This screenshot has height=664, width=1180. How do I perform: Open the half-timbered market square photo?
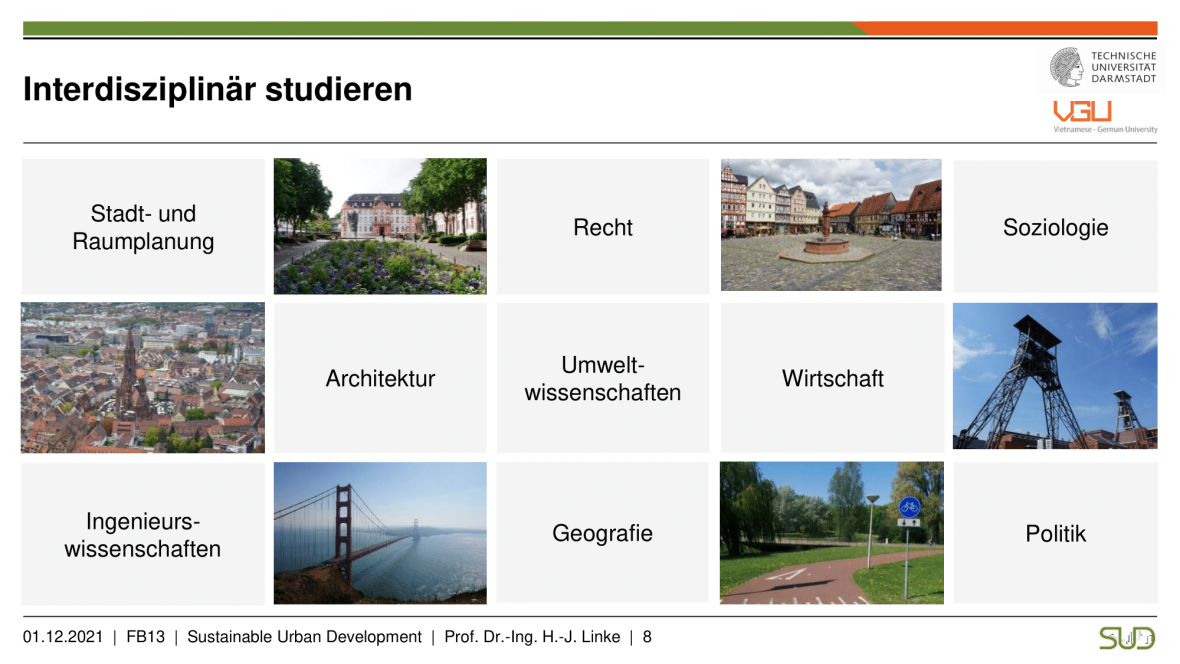(x=831, y=225)
